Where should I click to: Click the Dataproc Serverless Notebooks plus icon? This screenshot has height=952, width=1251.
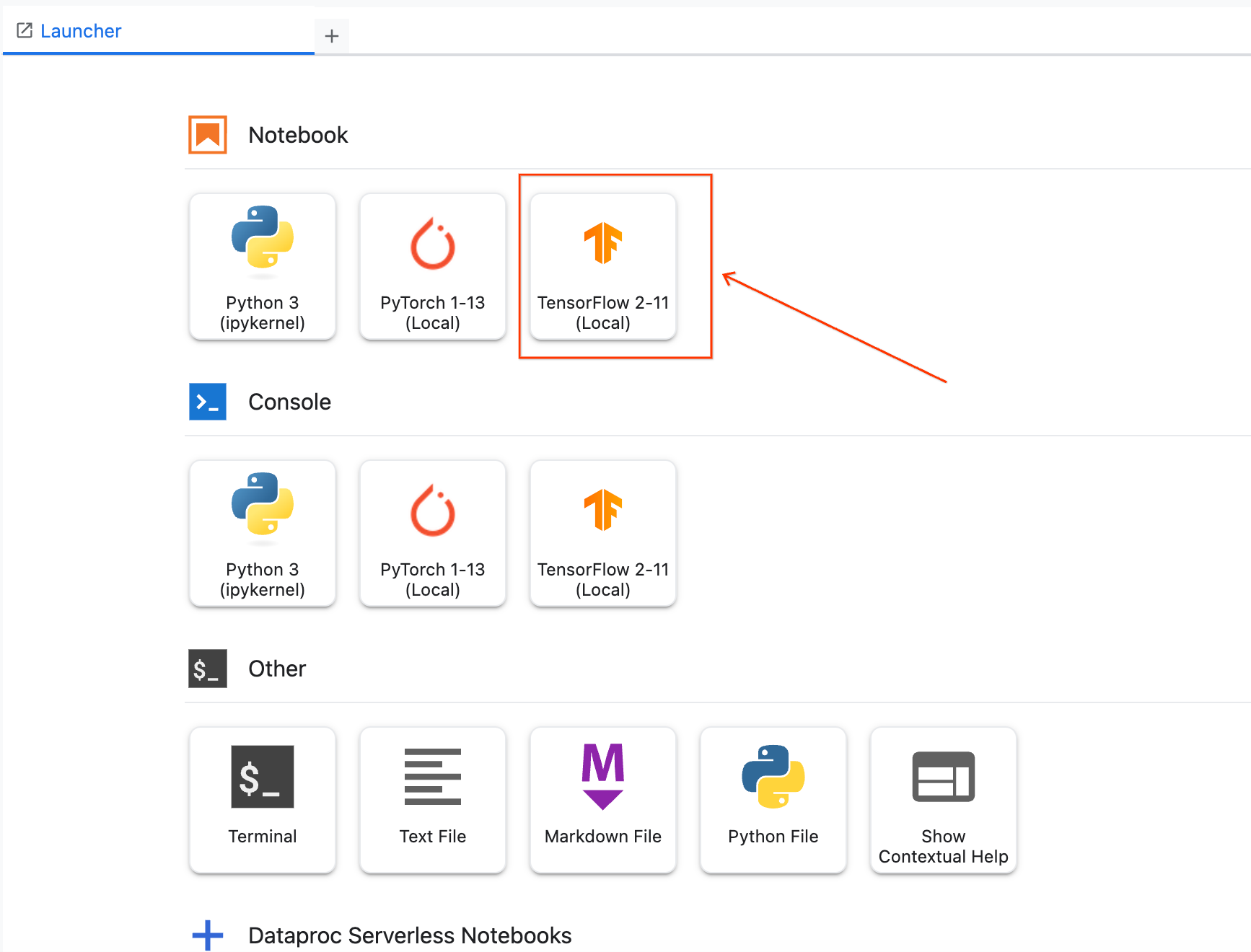click(208, 935)
